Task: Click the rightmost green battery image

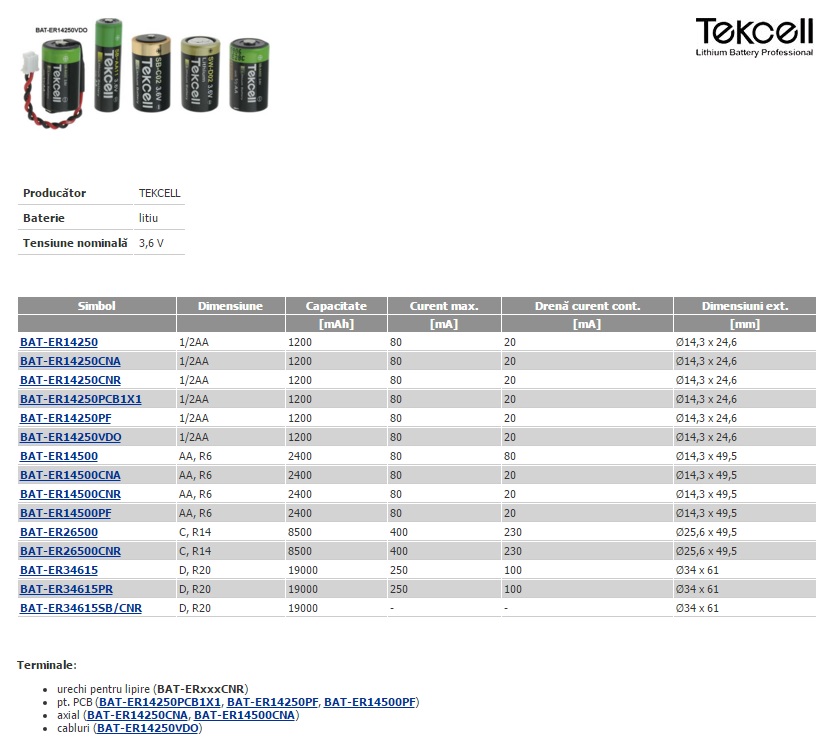Action: [x=249, y=74]
